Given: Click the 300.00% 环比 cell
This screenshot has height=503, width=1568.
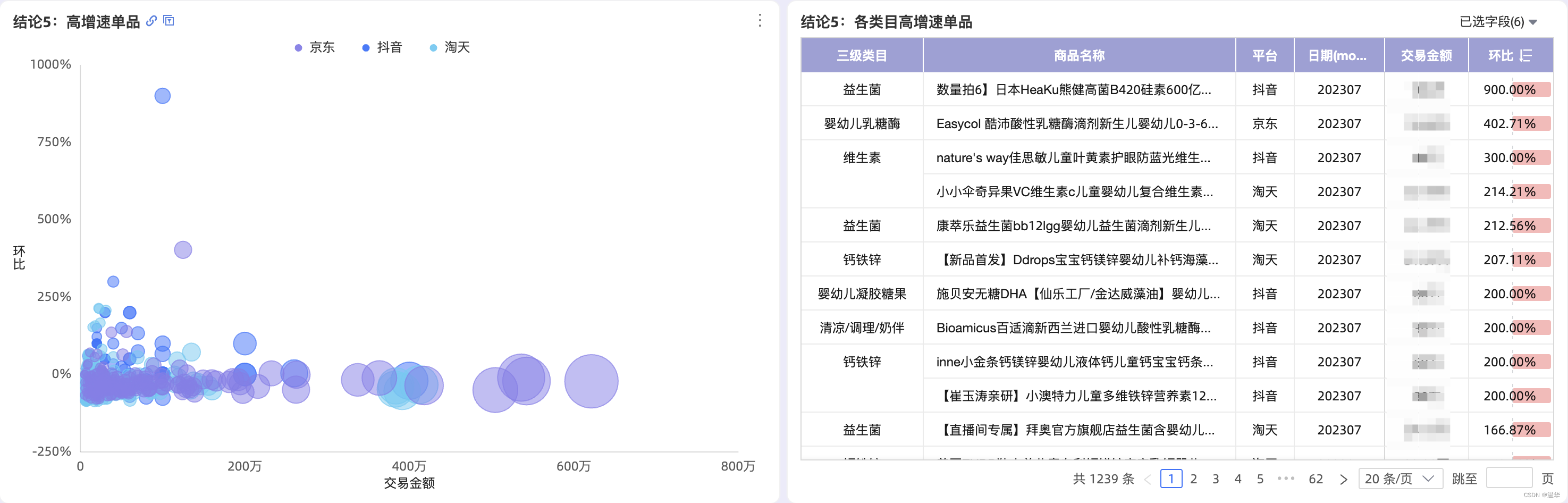Looking at the screenshot, I should pos(1510,158).
